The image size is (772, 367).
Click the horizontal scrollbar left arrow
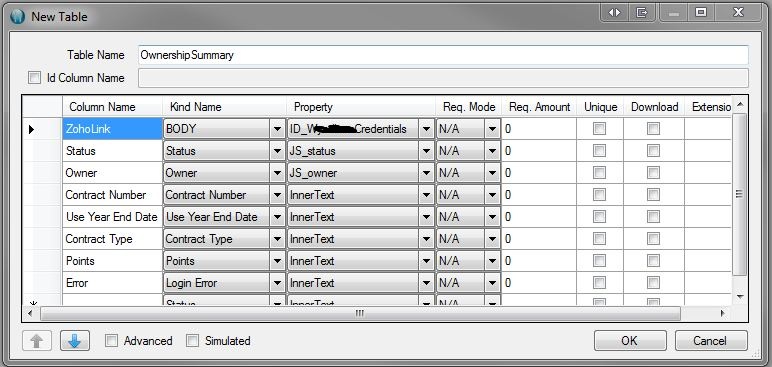click(30, 313)
